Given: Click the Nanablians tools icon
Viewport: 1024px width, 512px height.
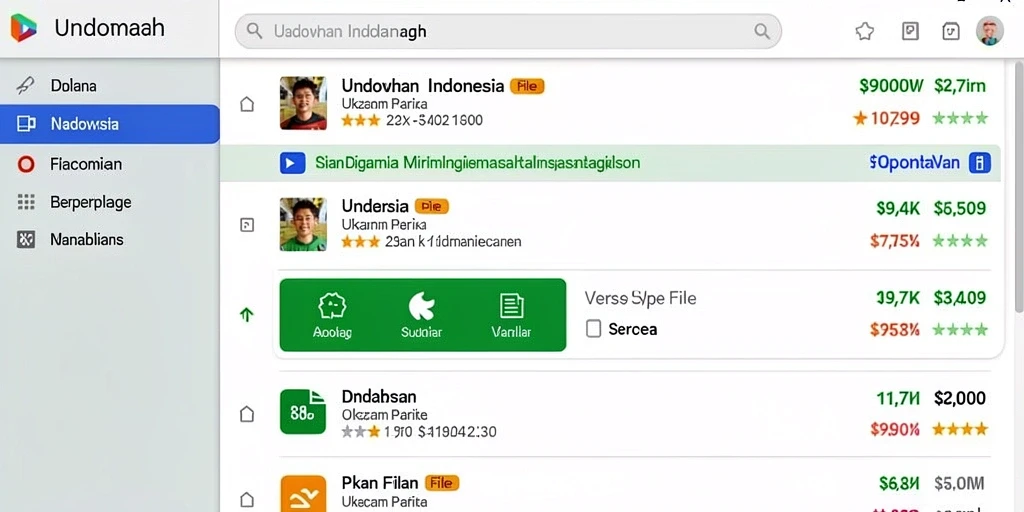Looking at the screenshot, I should [26, 240].
